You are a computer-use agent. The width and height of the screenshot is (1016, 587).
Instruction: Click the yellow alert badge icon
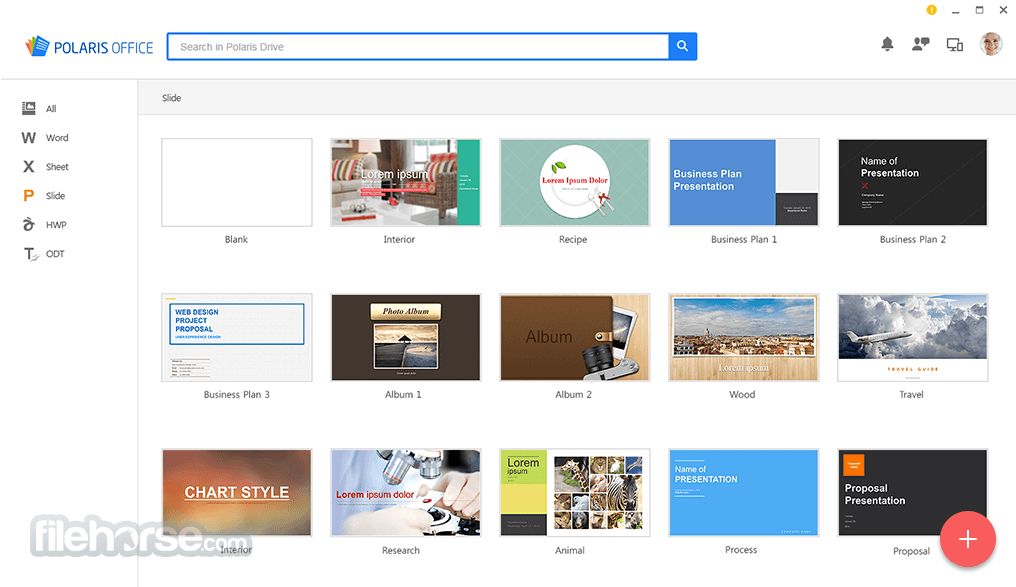[932, 10]
